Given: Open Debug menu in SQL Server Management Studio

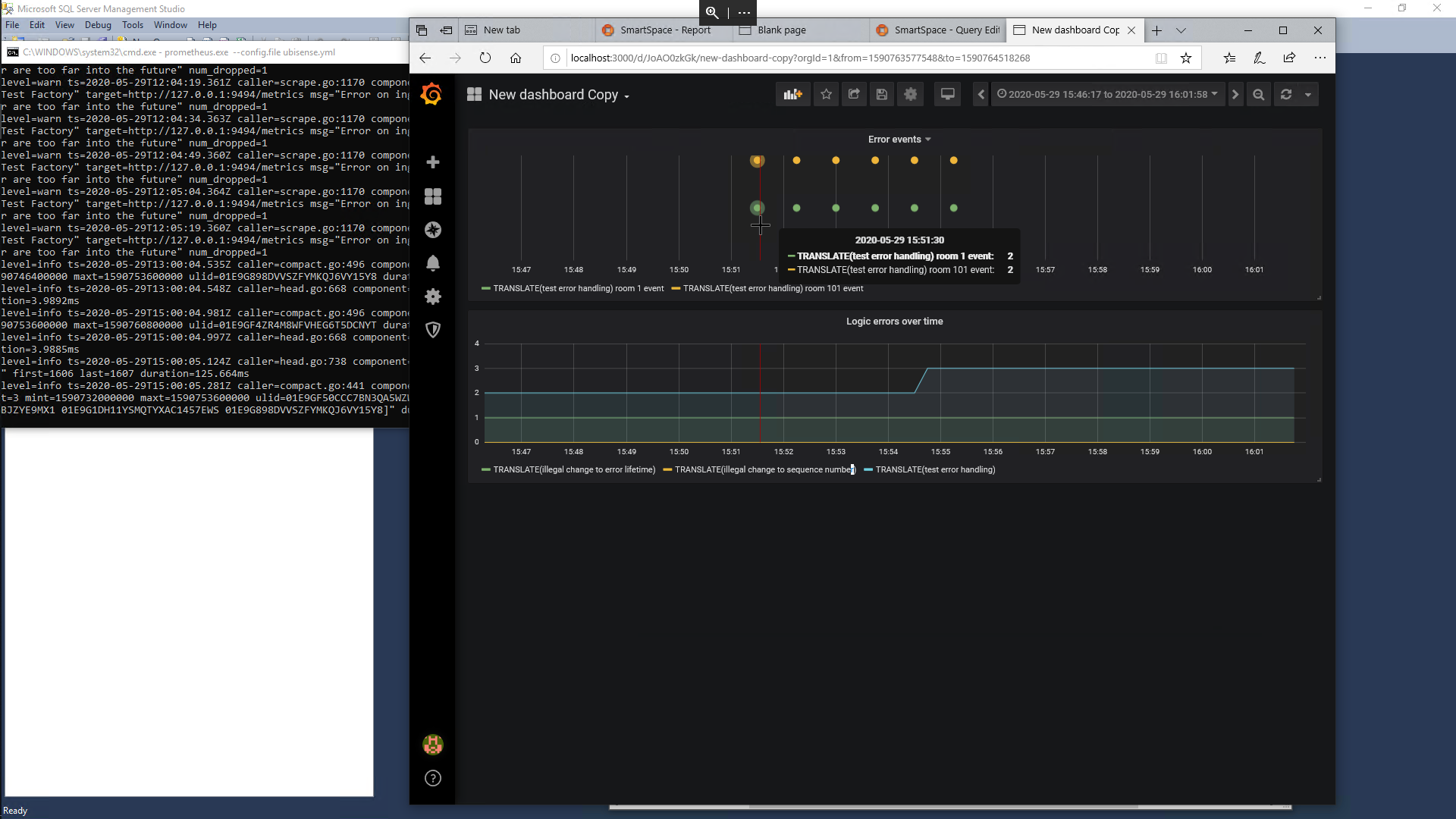Looking at the screenshot, I should [98, 25].
